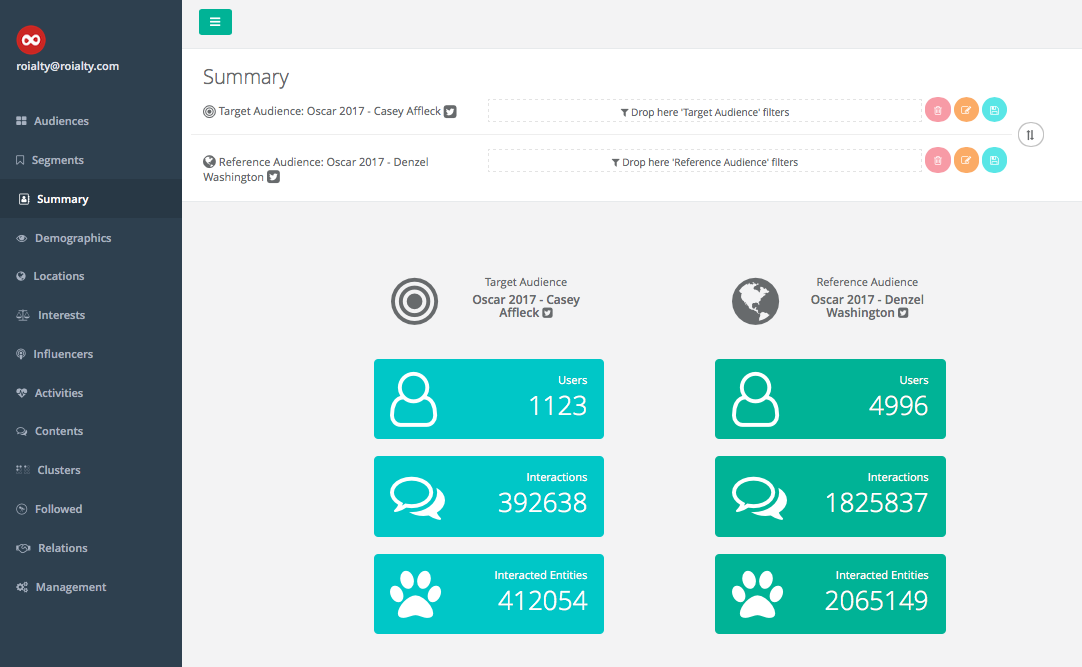Click the Relations handshake icon
This screenshot has height=667, width=1082.
(x=23, y=548)
